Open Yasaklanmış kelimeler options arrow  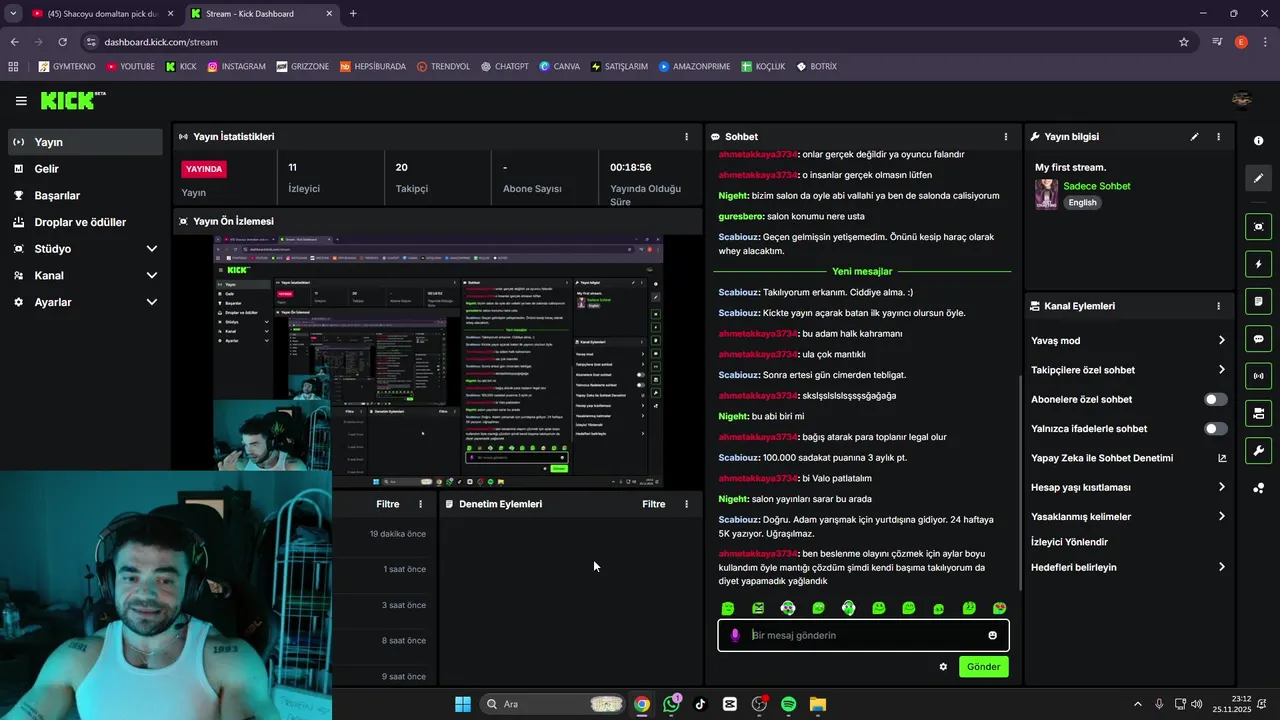(x=1222, y=517)
